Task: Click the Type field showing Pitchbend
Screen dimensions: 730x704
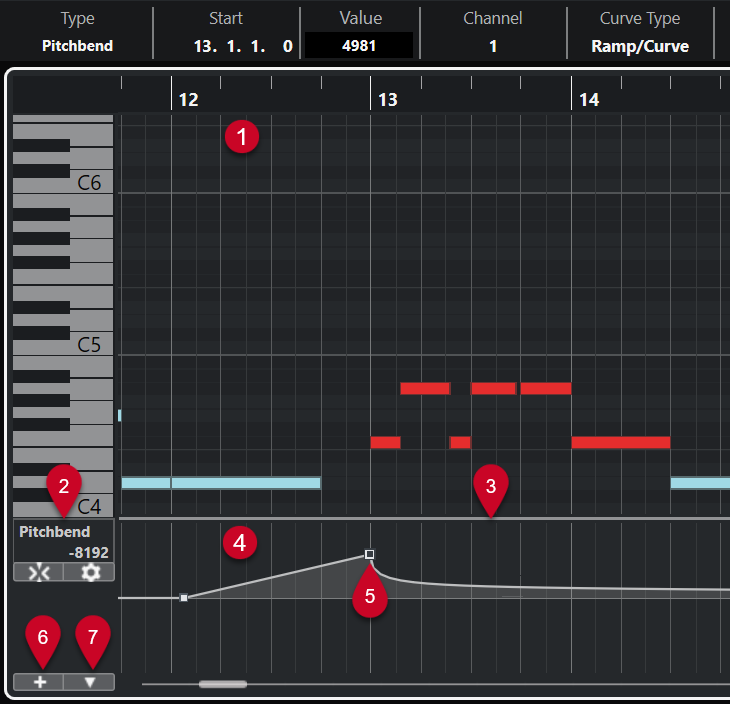Action: [x=77, y=46]
